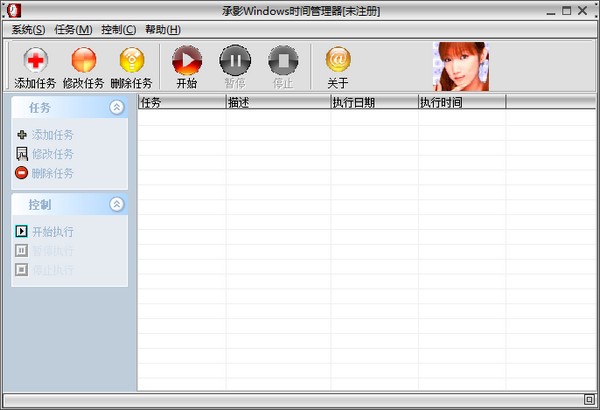The width and height of the screenshot is (600, 410).
Task: Click the pause icon beside 暂停执行
Action: (x=21, y=251)
